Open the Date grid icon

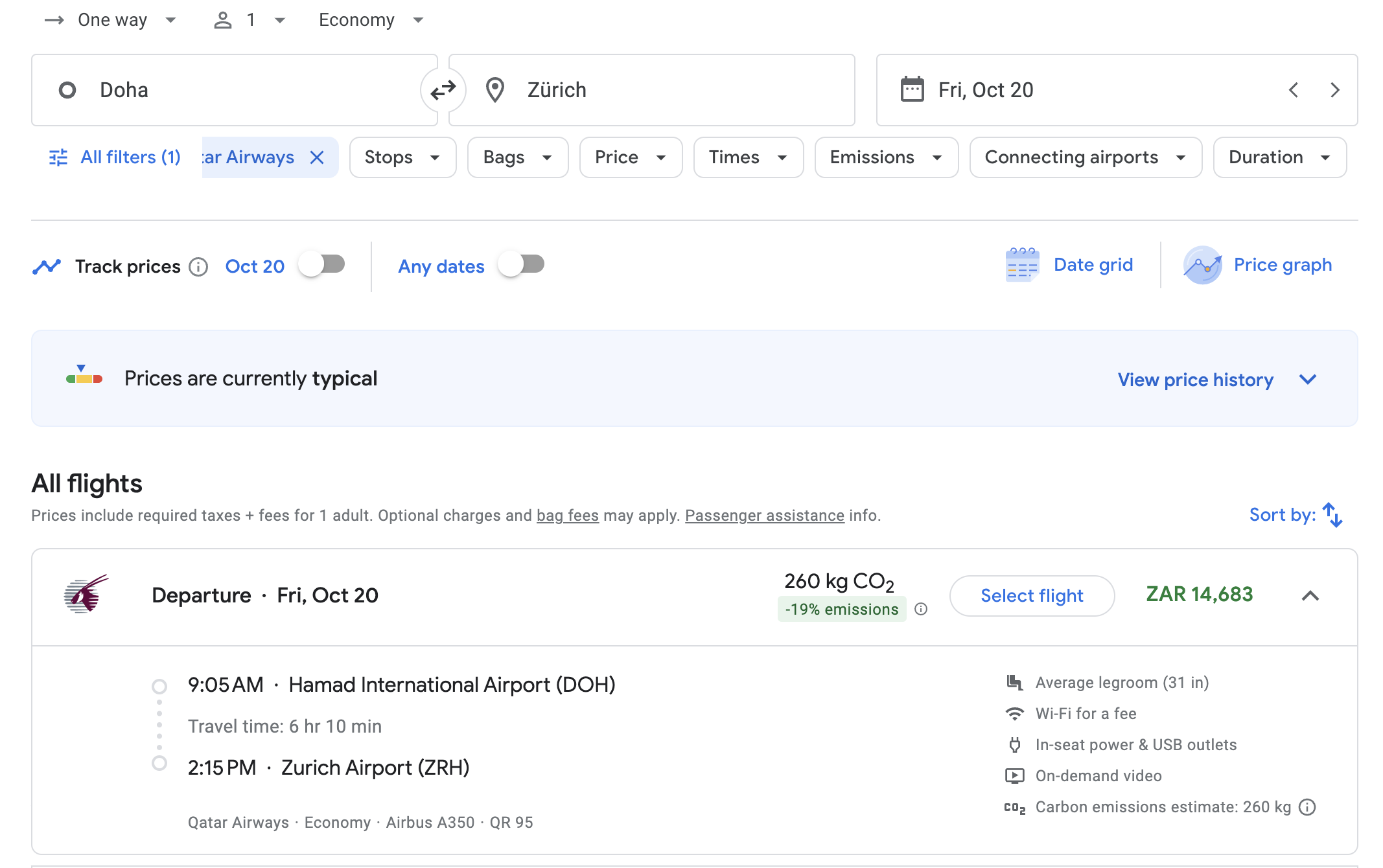point(1022,265)
